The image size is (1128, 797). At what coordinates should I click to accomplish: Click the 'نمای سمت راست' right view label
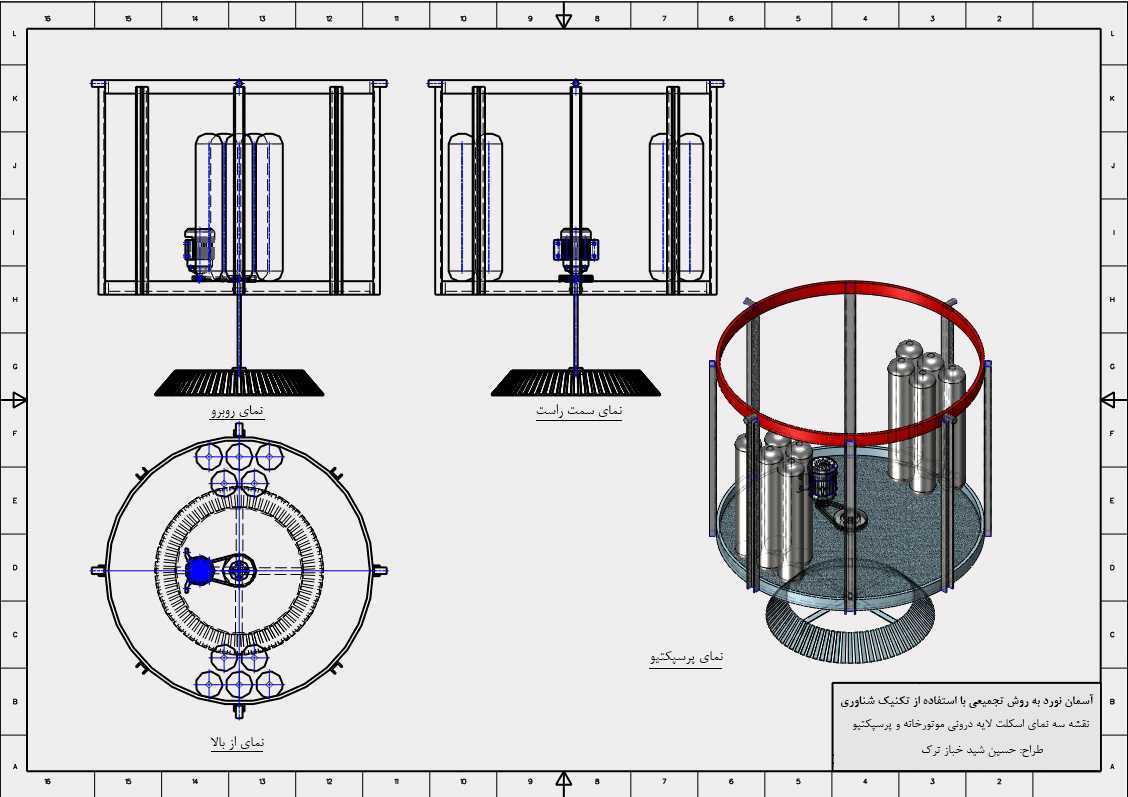click(579, 411)
